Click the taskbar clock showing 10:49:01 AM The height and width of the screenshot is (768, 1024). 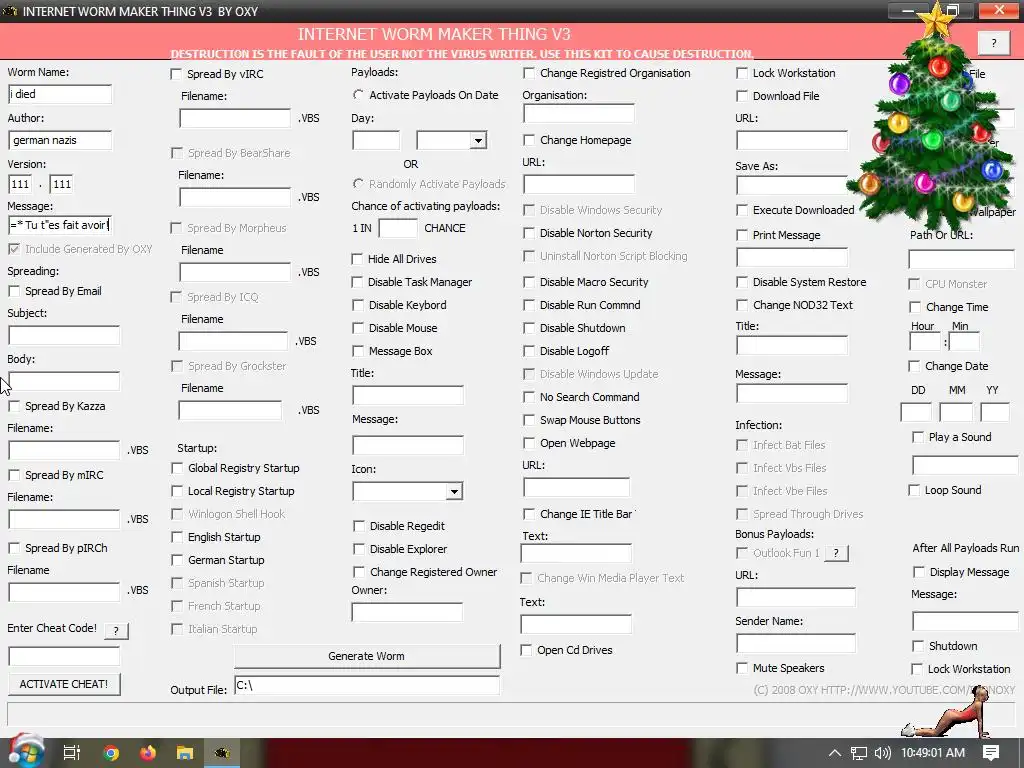[x=933, y=753]
